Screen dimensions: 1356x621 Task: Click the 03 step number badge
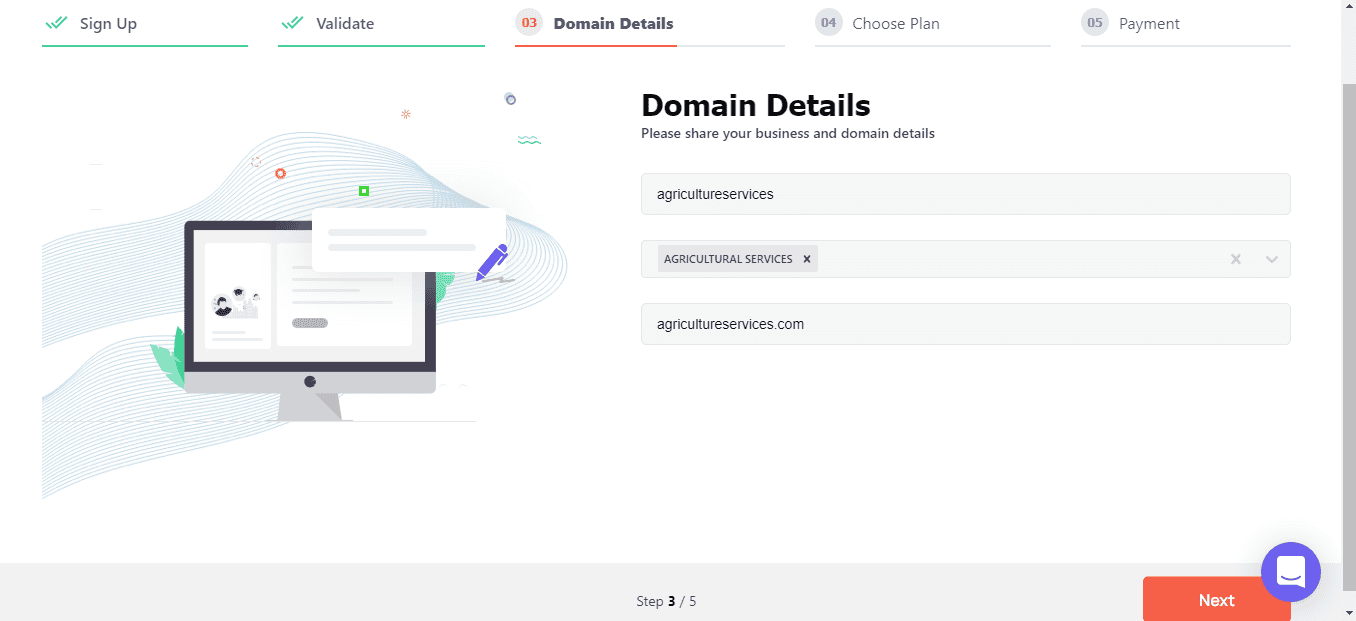tap(530, 23)
